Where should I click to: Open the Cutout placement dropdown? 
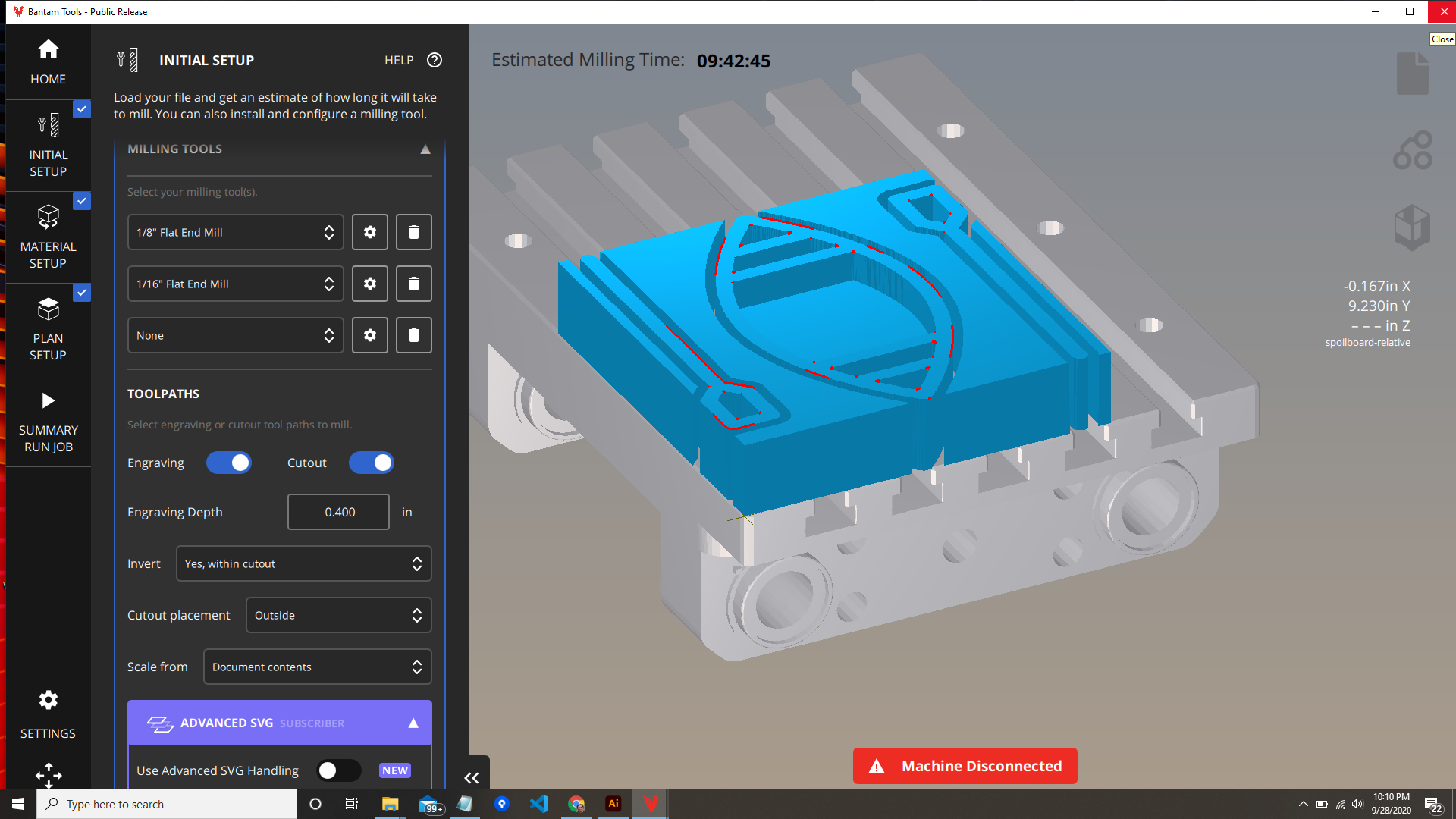tap(339, 615)
